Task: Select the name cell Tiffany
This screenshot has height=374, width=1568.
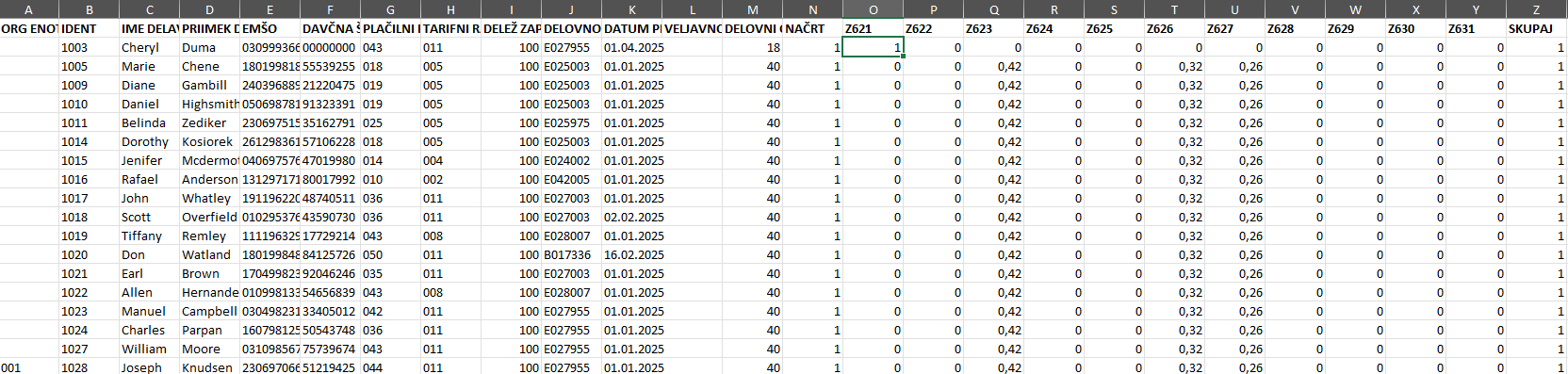Action: point(149,236)
